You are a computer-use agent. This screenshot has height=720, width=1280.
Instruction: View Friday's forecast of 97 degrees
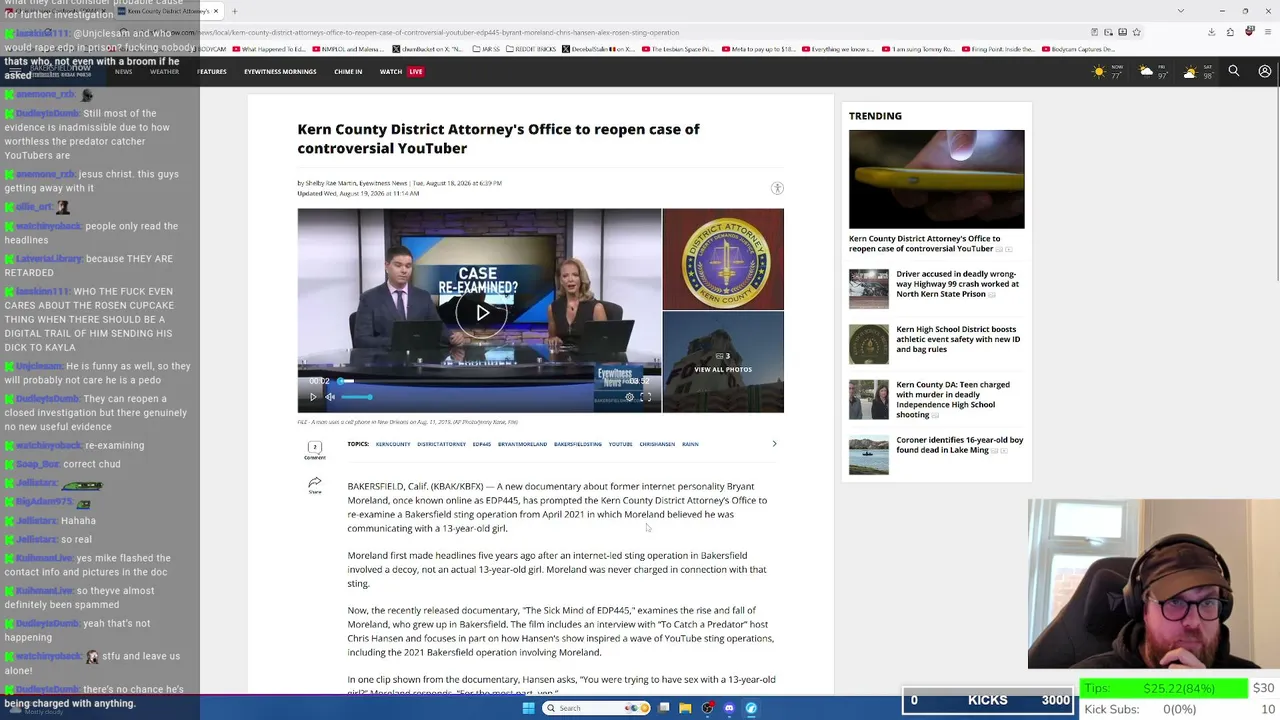pyautogui.click(x=1154, y=72)
